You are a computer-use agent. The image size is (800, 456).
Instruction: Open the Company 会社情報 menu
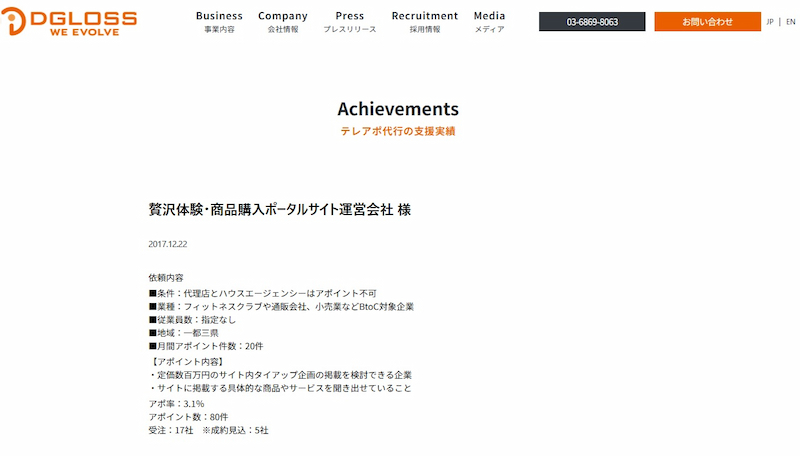coord(283,22)
